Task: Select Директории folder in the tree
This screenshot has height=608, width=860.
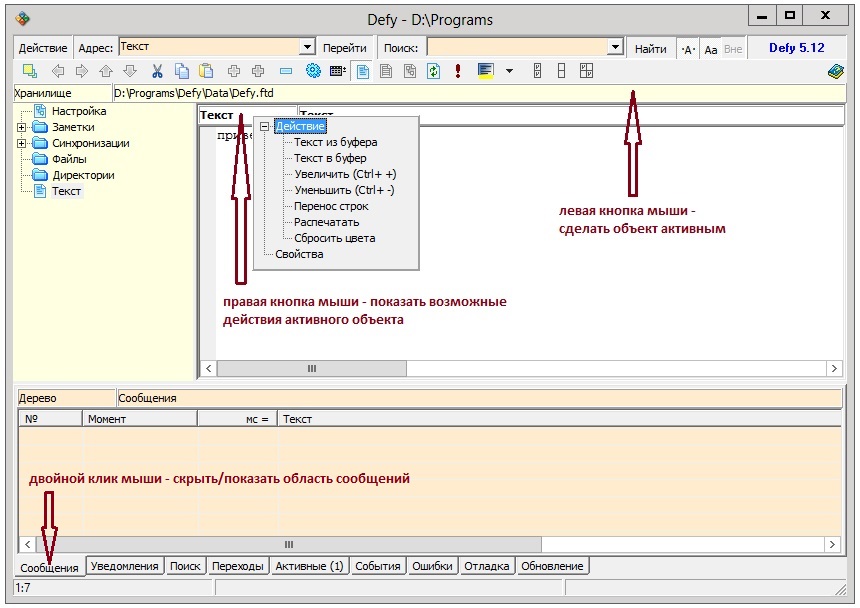Action: click(83, 175)
